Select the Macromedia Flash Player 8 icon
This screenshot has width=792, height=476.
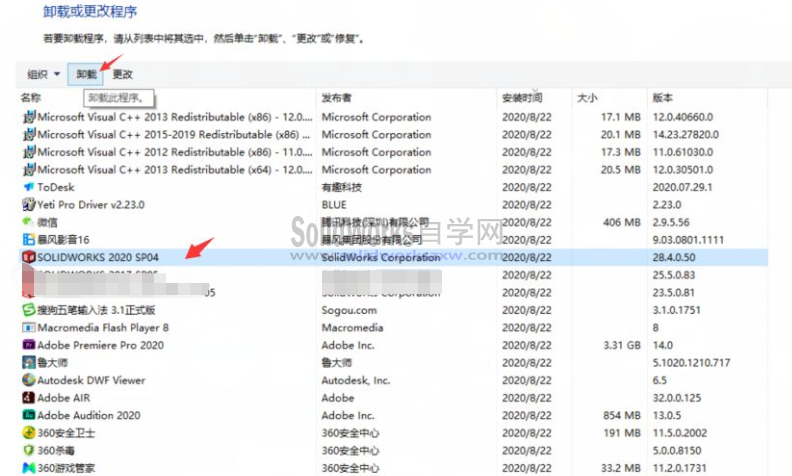pos(28,327)
